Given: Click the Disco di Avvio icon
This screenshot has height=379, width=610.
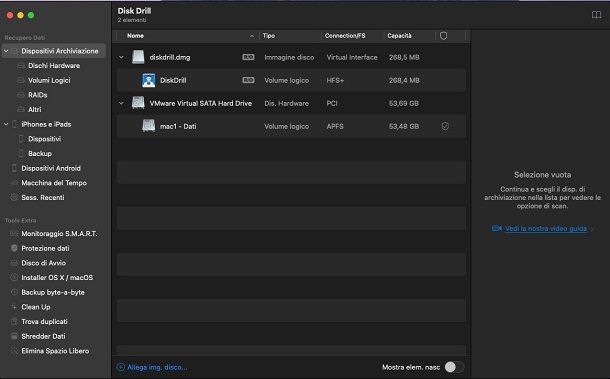Looking at the screenshot, I should (x=14, y=263).
